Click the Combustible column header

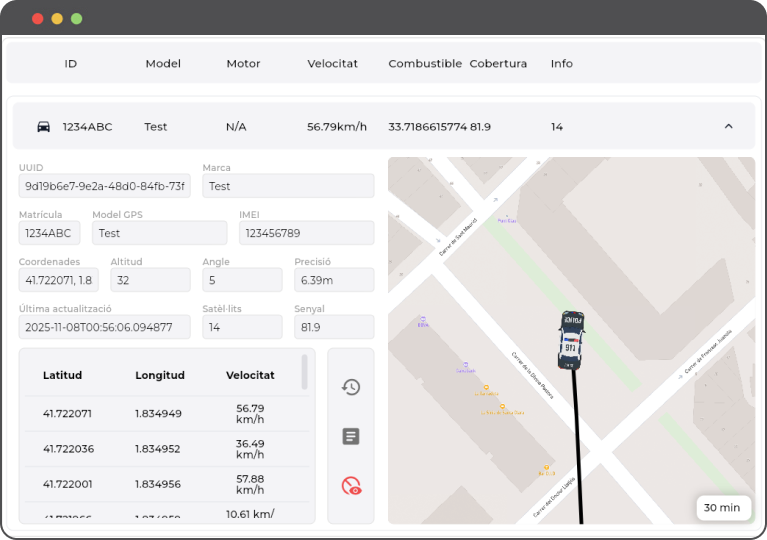(x=424, y=64)
